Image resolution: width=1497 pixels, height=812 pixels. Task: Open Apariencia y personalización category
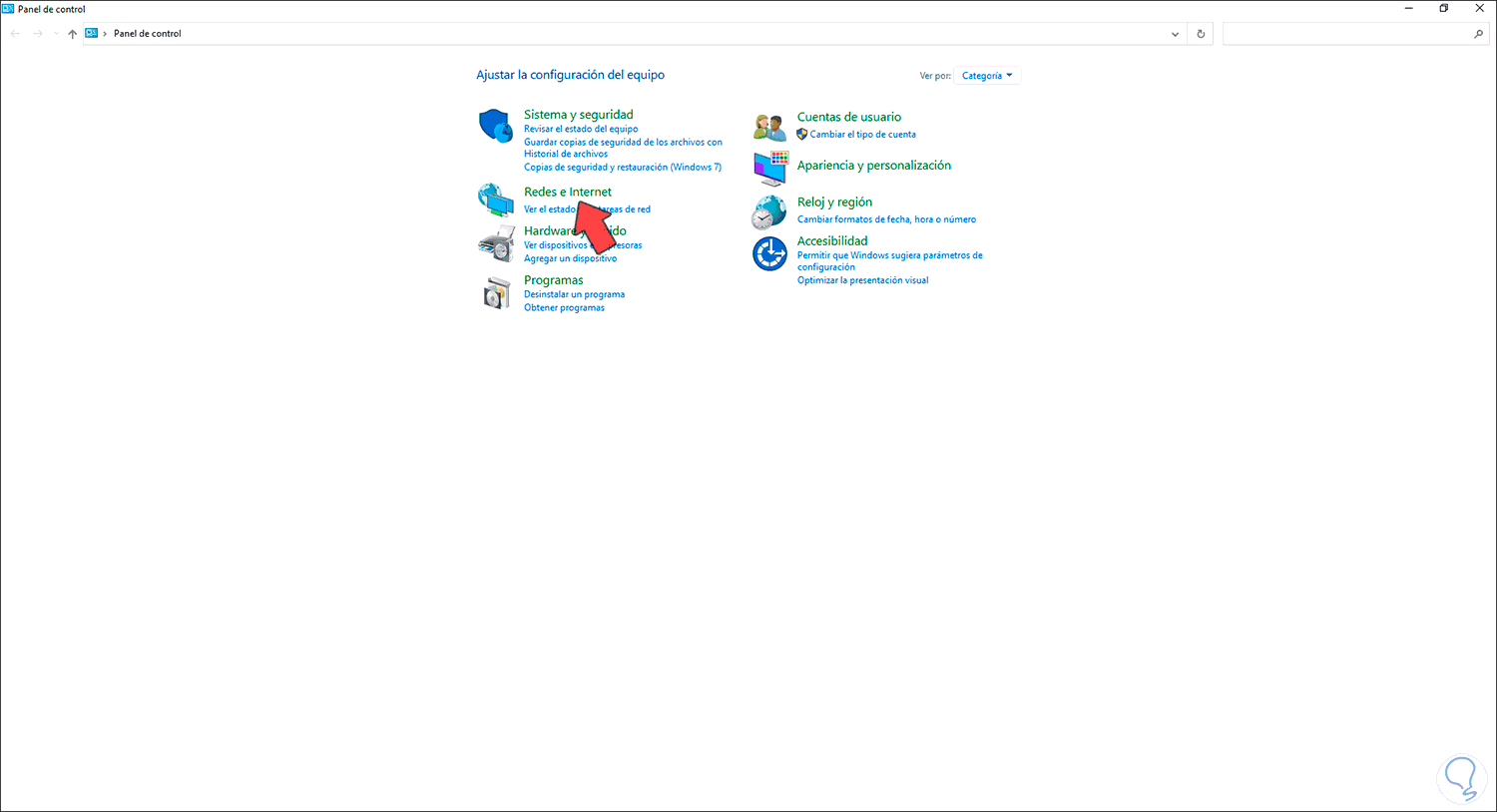[x=874, y=166]
